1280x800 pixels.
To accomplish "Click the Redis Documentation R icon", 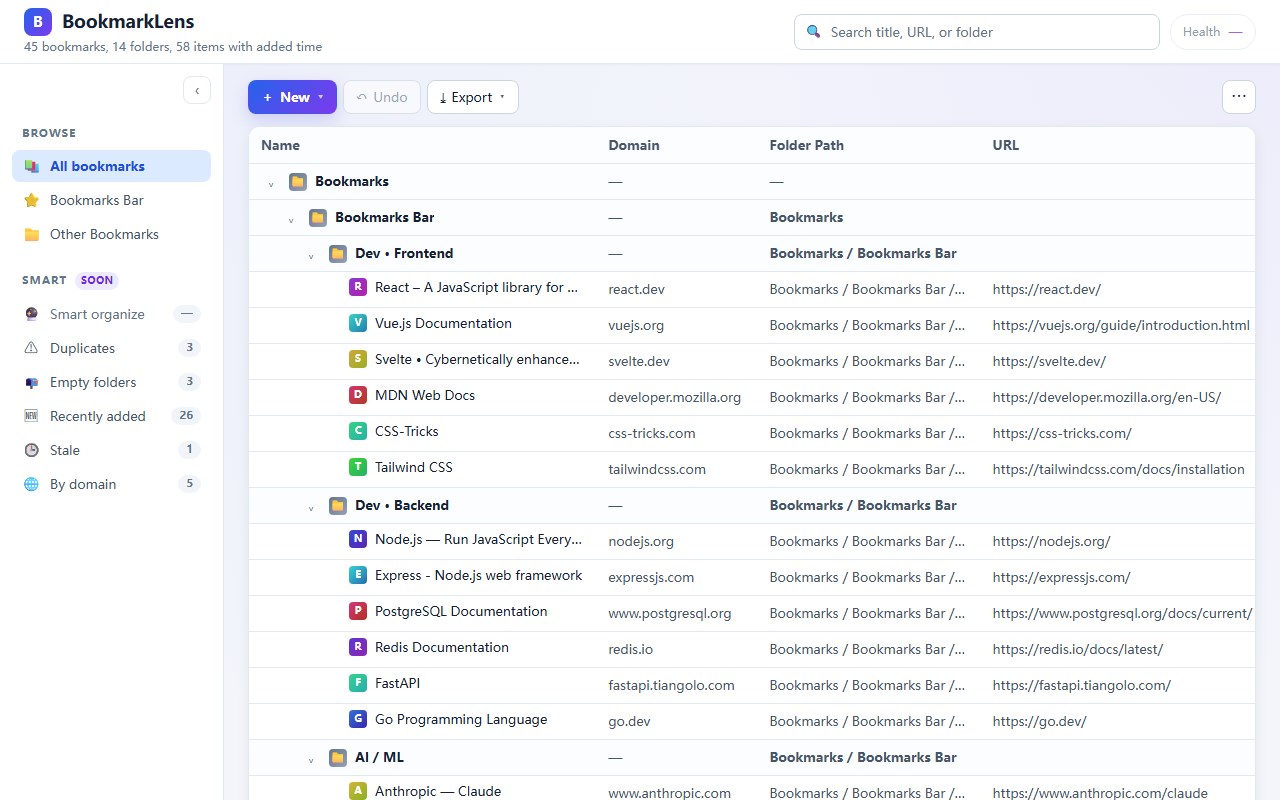I will click(x=357, y=648).
